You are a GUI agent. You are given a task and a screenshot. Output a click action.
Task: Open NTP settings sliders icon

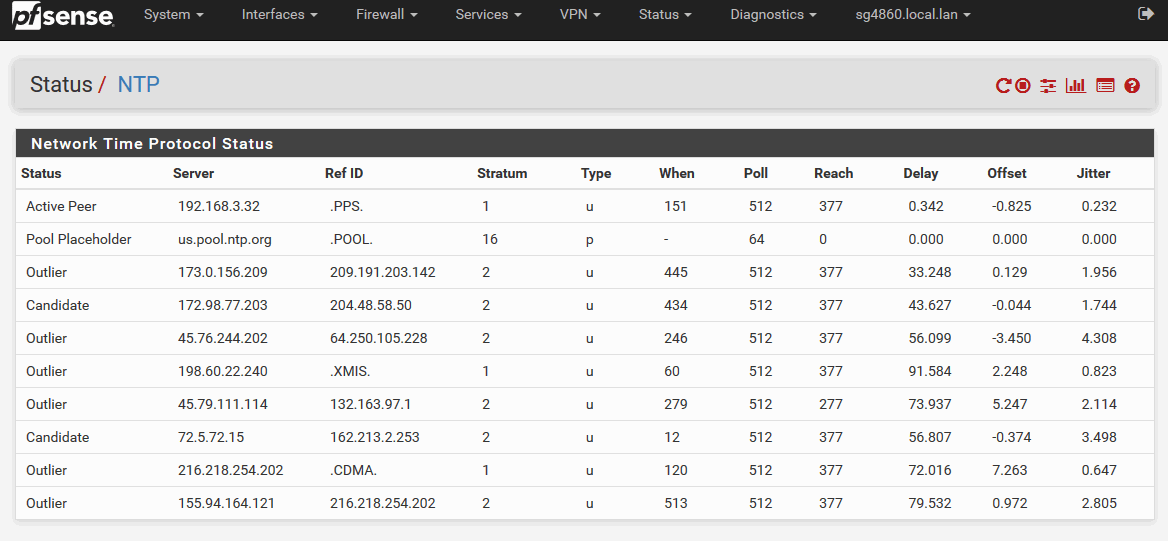coord(1048,86)
